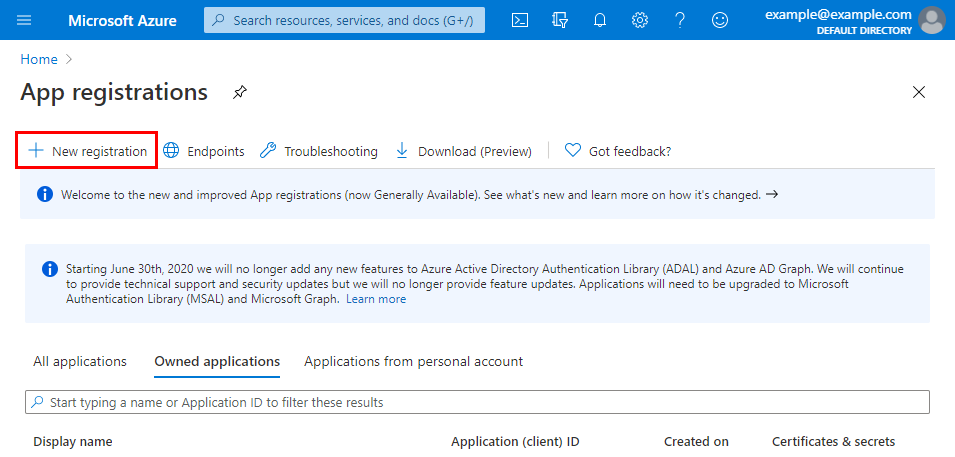Click New registration
This screenshot has width=955, height=457.
click(87, 151)
